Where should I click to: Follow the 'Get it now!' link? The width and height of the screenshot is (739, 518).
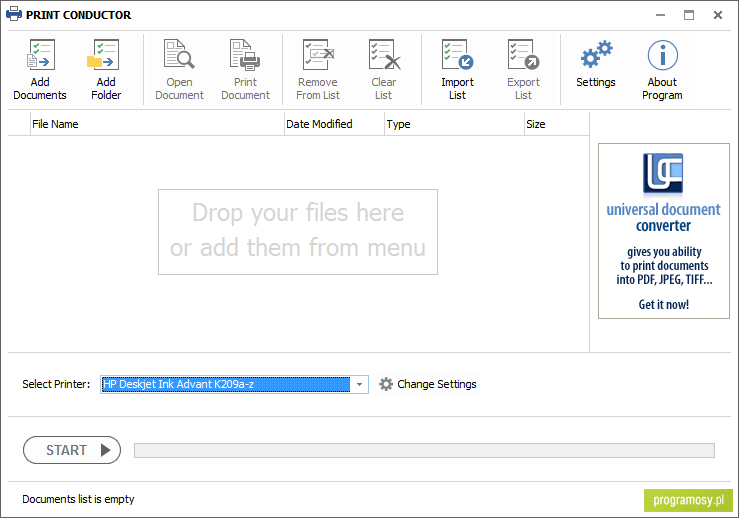coord(664,304)
